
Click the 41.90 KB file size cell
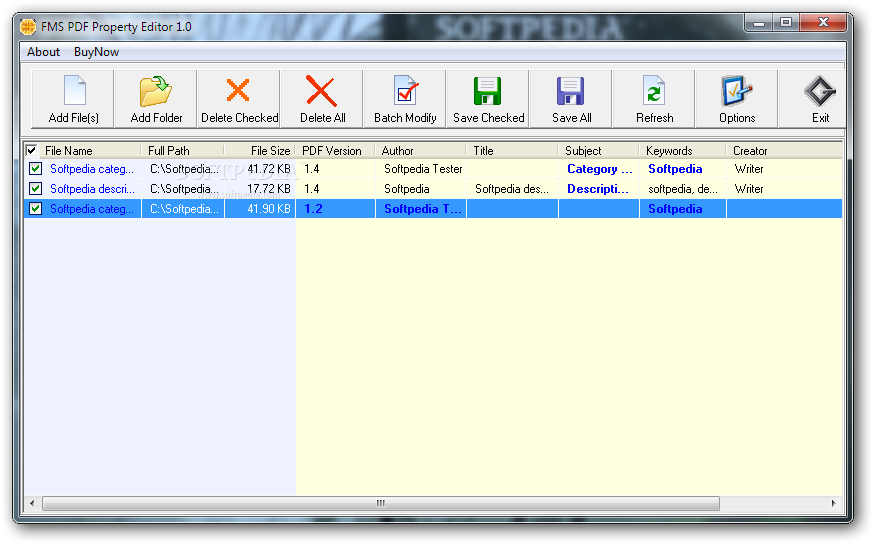269,208
